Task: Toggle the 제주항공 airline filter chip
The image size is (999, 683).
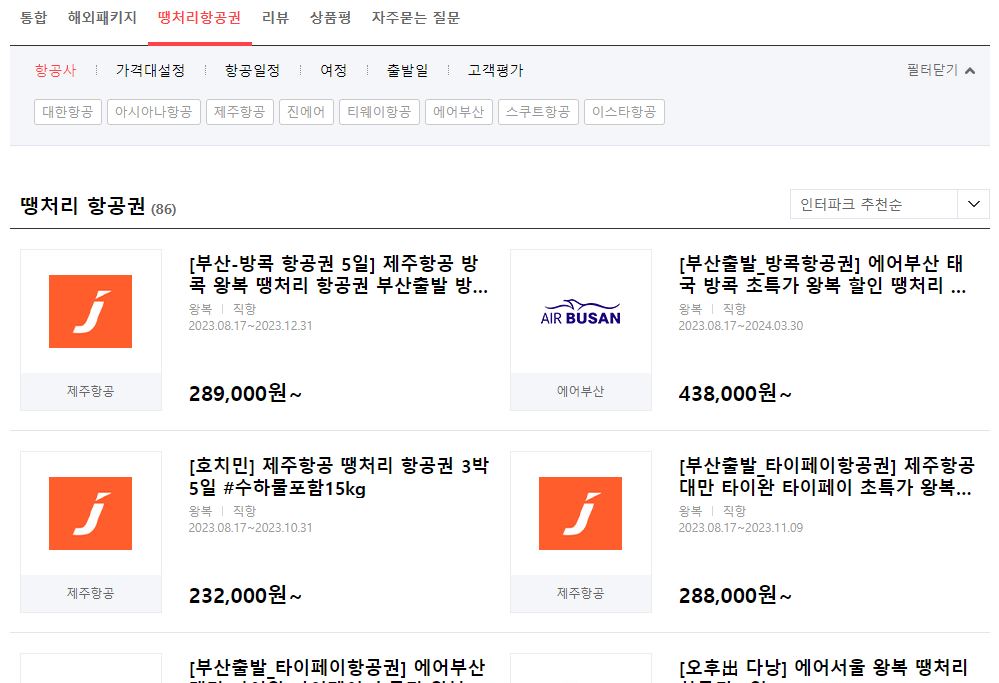Action: click(240, 112)
